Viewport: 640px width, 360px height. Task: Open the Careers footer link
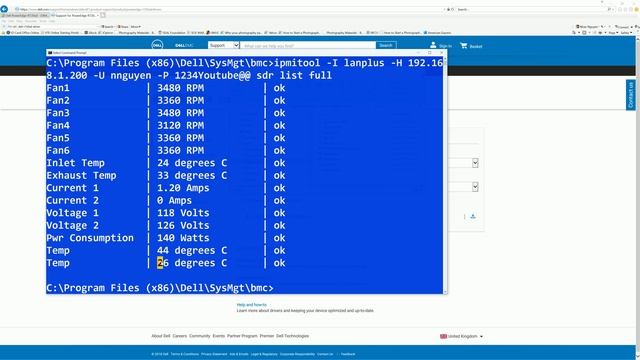tap(180, 336)
